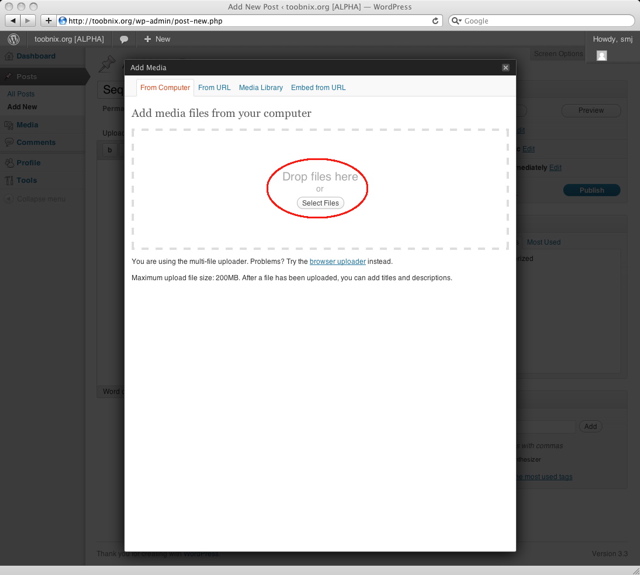Click the most used tags link

coord(545,476)
